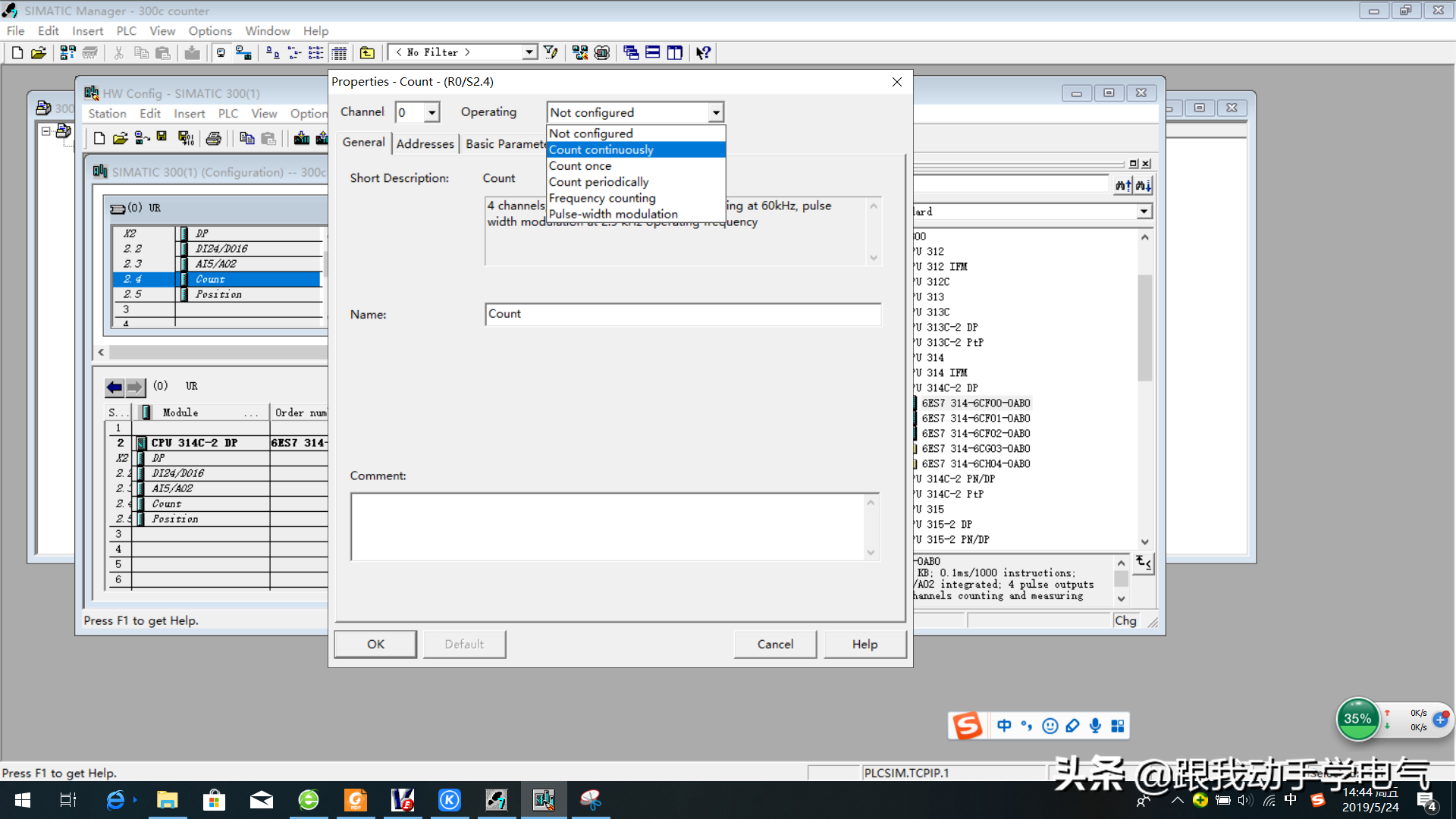This screenshot has width=1456, height=819.
Task: Toggle the PLCSIM simulation icon
Action: click(x=602, y=52)
